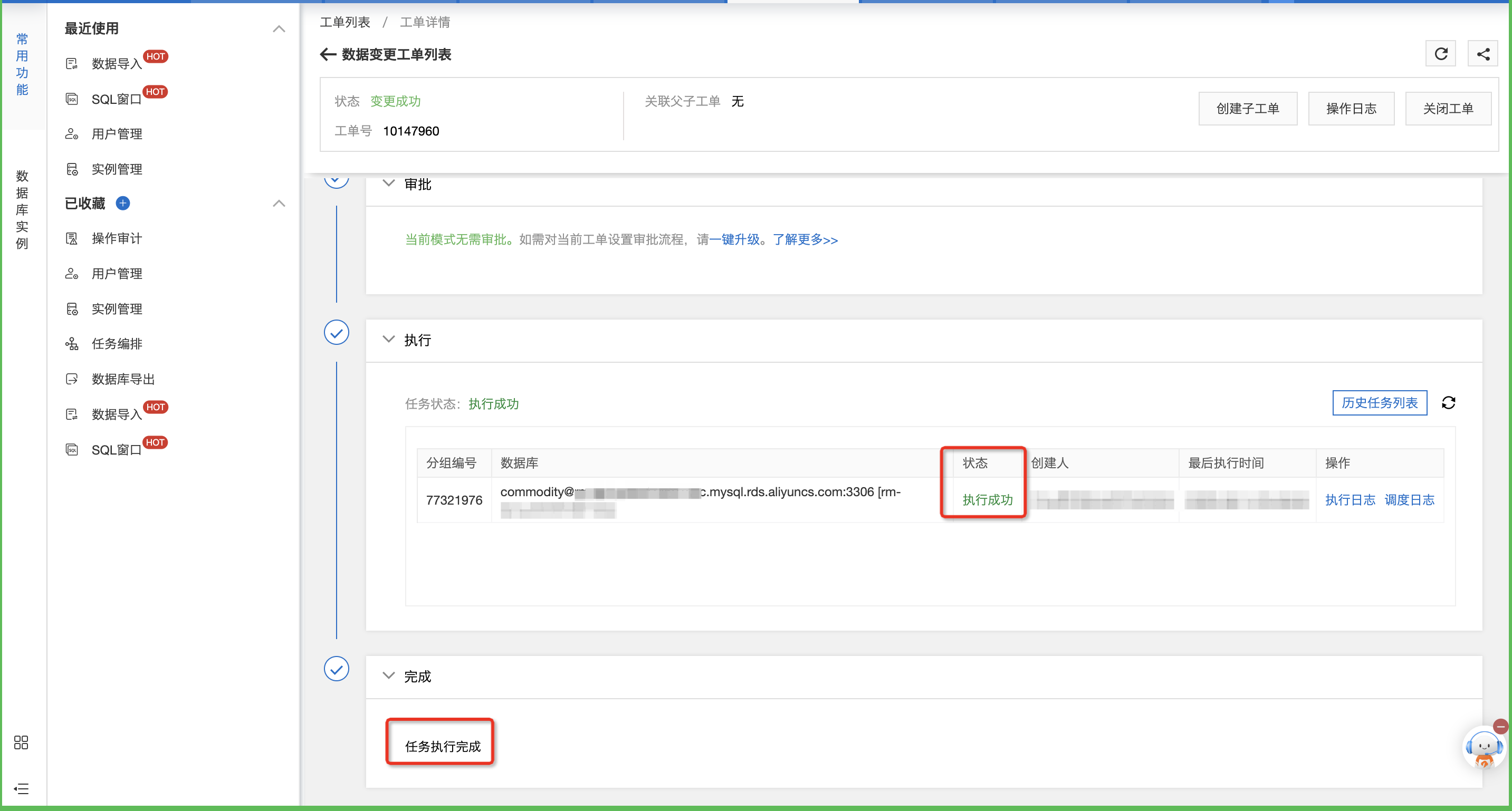Screen dimensions: 1512x811
Task: Click the 创建子工单 button
Action: (1247, 109)
